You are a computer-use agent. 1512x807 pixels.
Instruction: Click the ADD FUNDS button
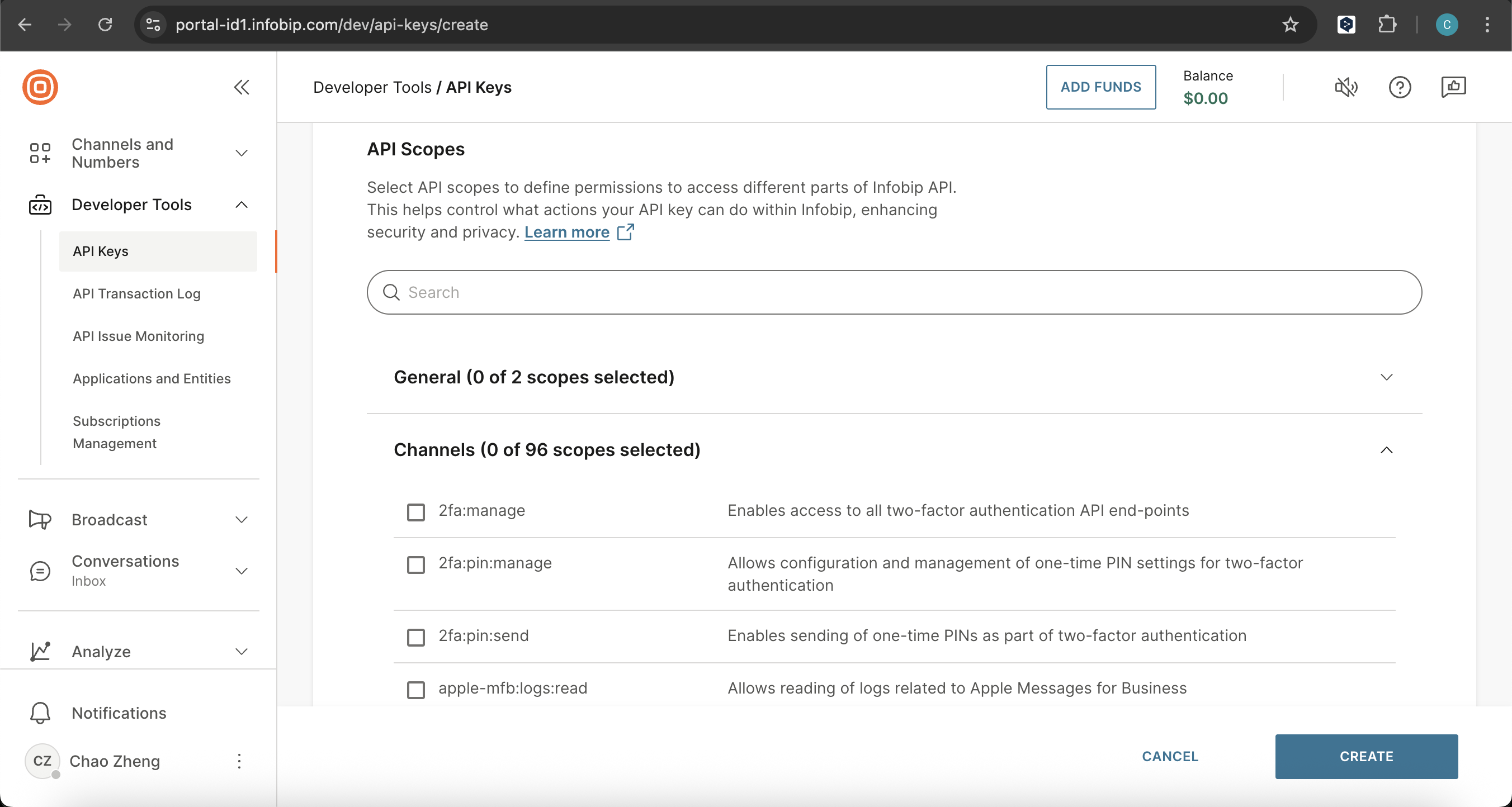(x=1100, y=87)
